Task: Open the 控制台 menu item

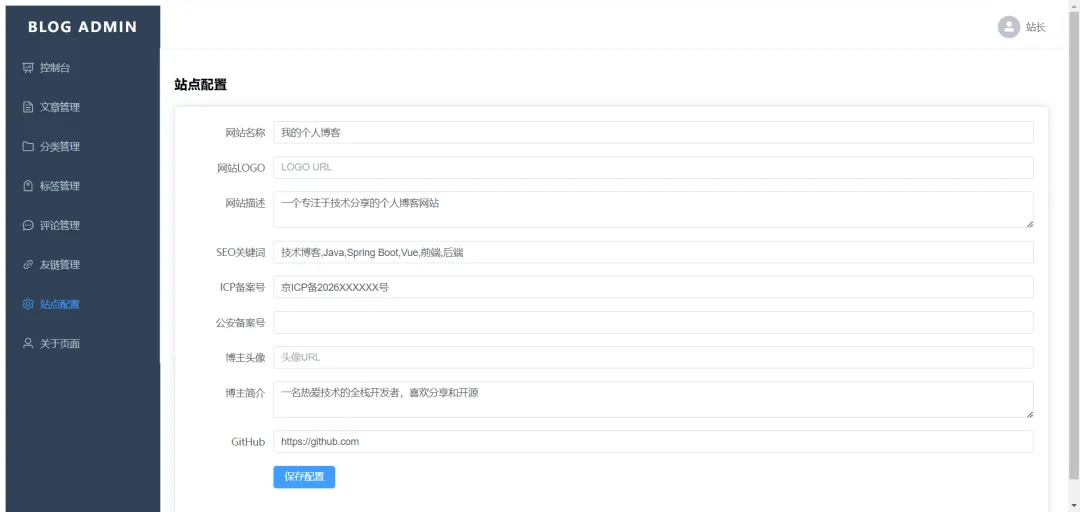Action: [83, 68]
